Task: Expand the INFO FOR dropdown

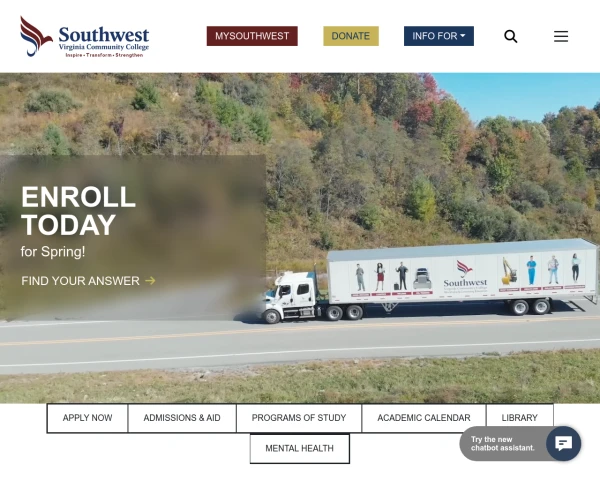Action: tap(439, 36)
